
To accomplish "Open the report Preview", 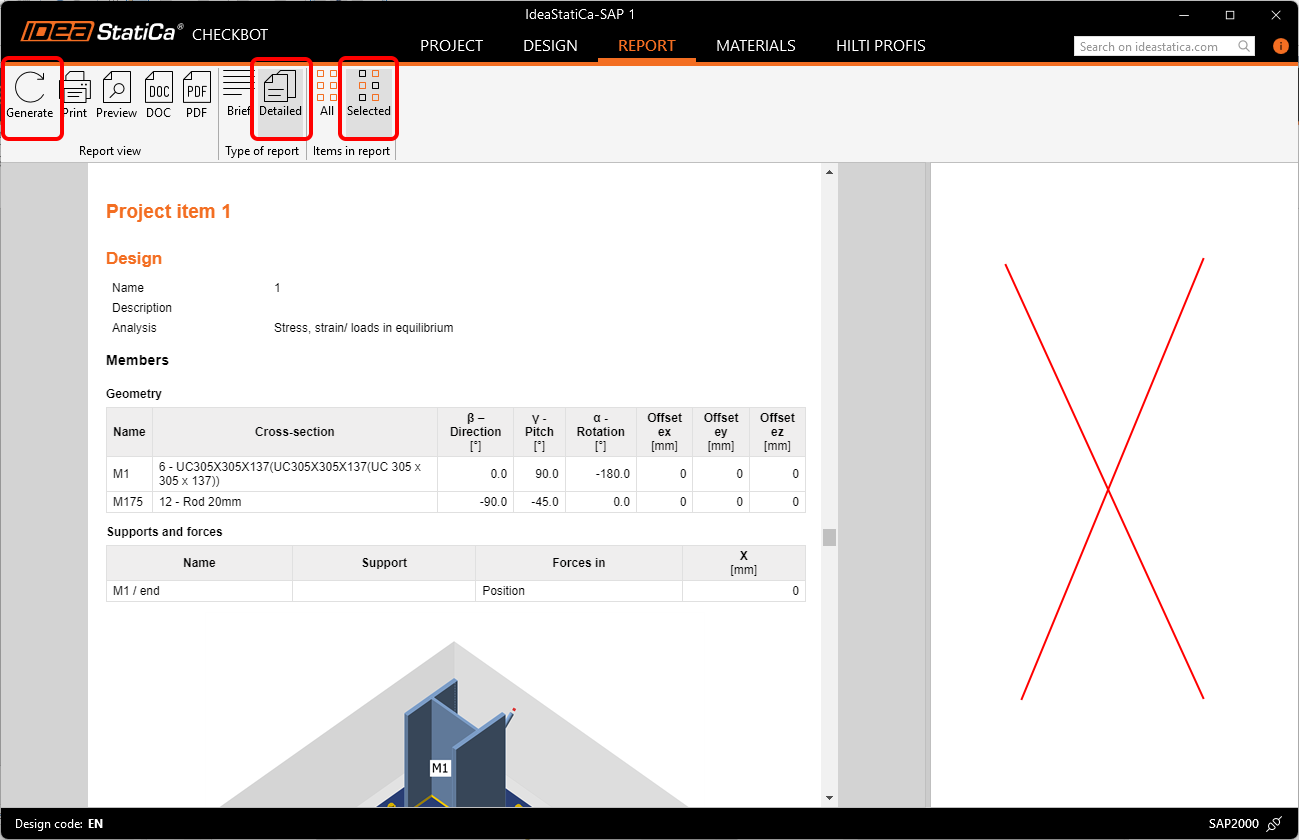I will click(x=116, y=95).
